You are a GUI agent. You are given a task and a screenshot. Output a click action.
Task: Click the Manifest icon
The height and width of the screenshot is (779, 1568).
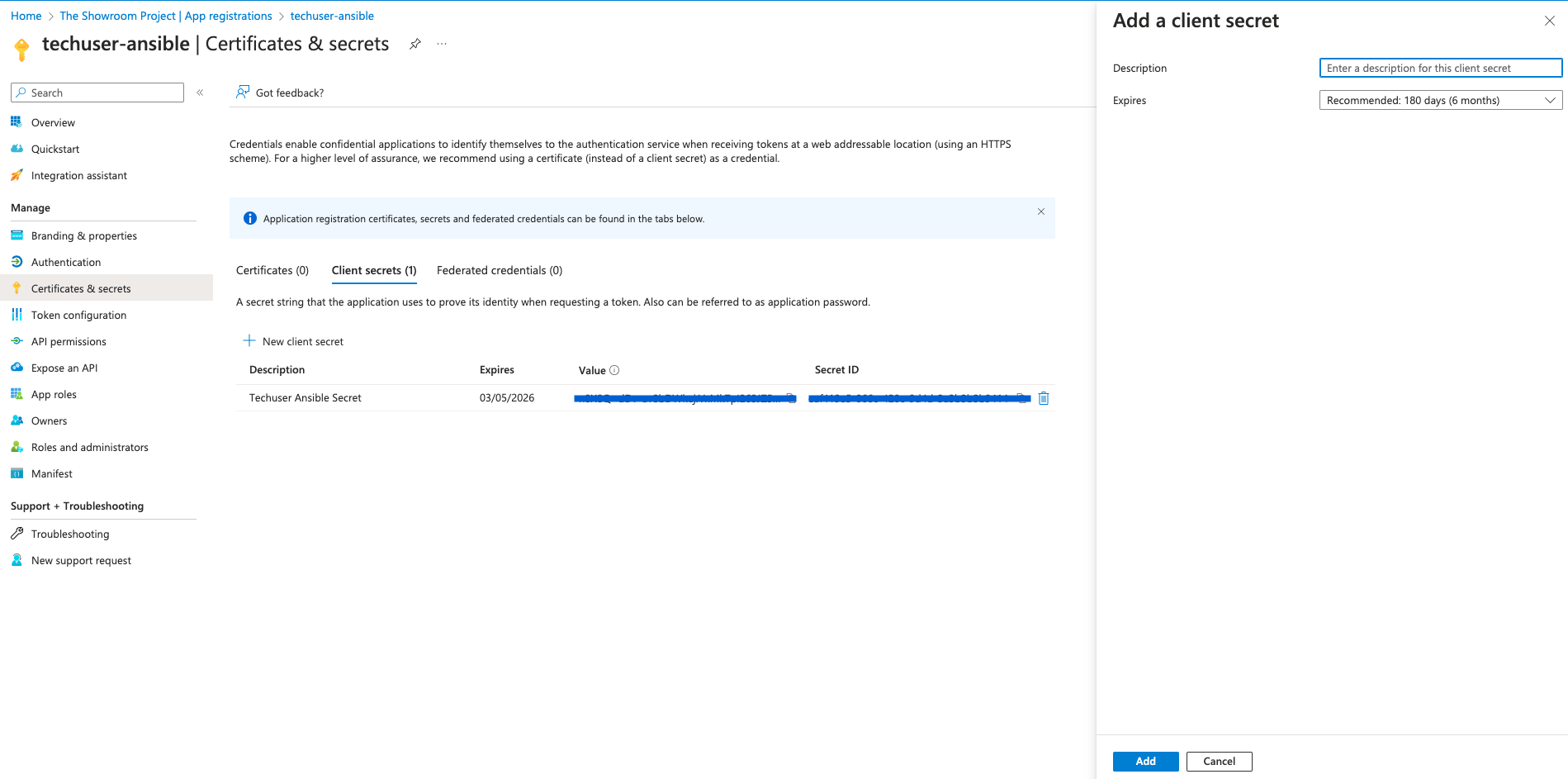tap(17, 473)
